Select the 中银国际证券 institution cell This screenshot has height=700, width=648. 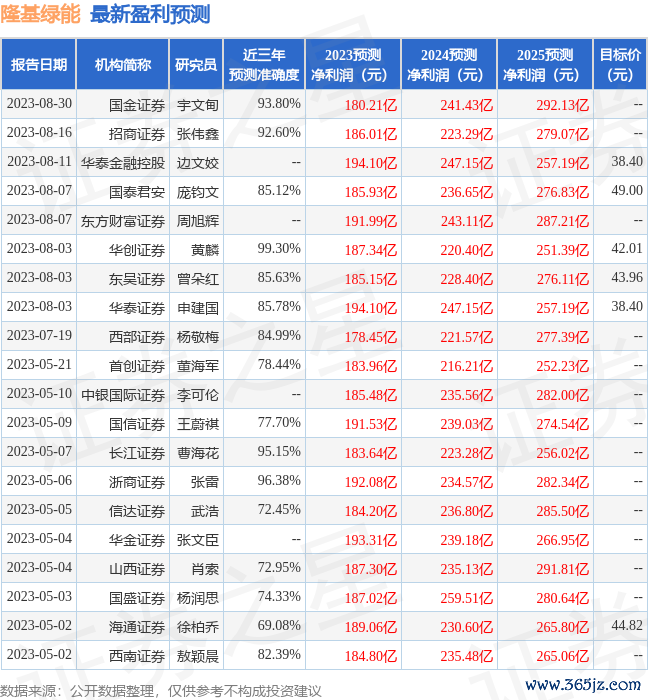tap(123, 396)
